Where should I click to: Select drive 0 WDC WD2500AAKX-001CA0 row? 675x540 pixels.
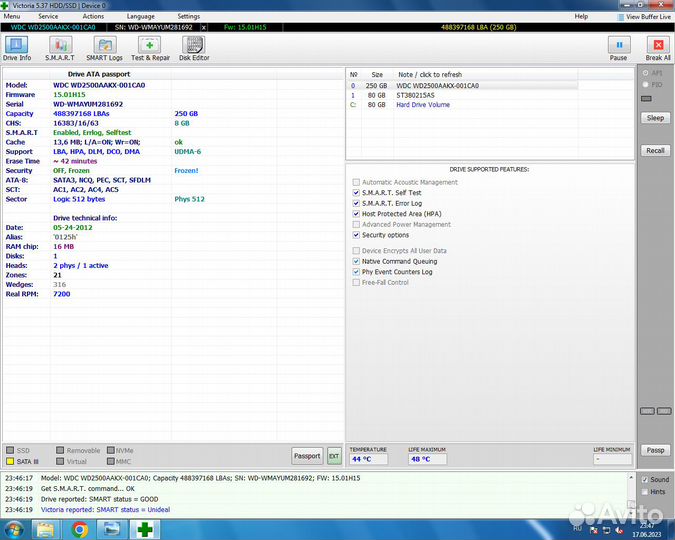coord(462,86)
